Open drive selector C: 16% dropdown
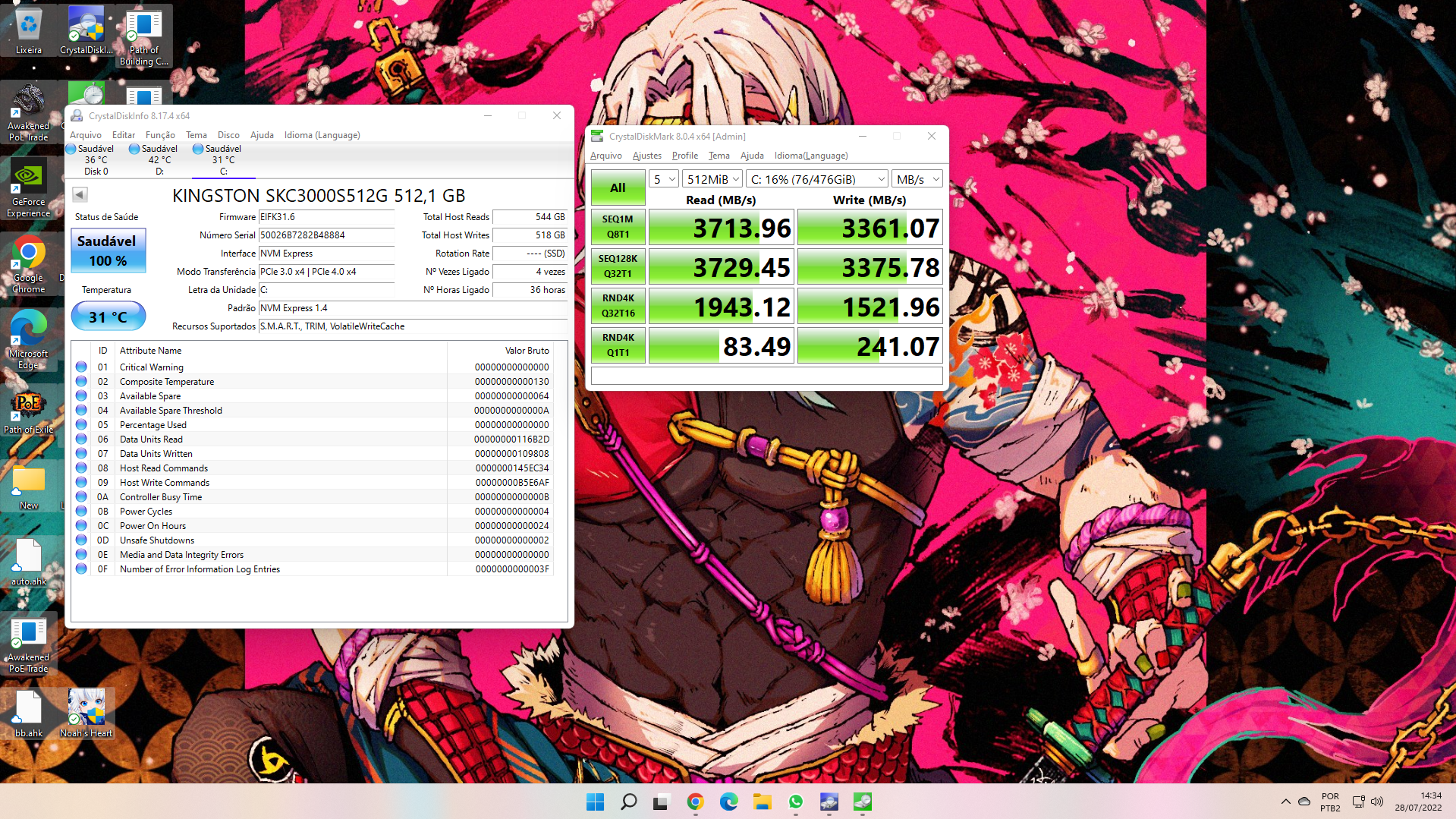The width and height of the screenshot is (1456, 819). point(817,179)
